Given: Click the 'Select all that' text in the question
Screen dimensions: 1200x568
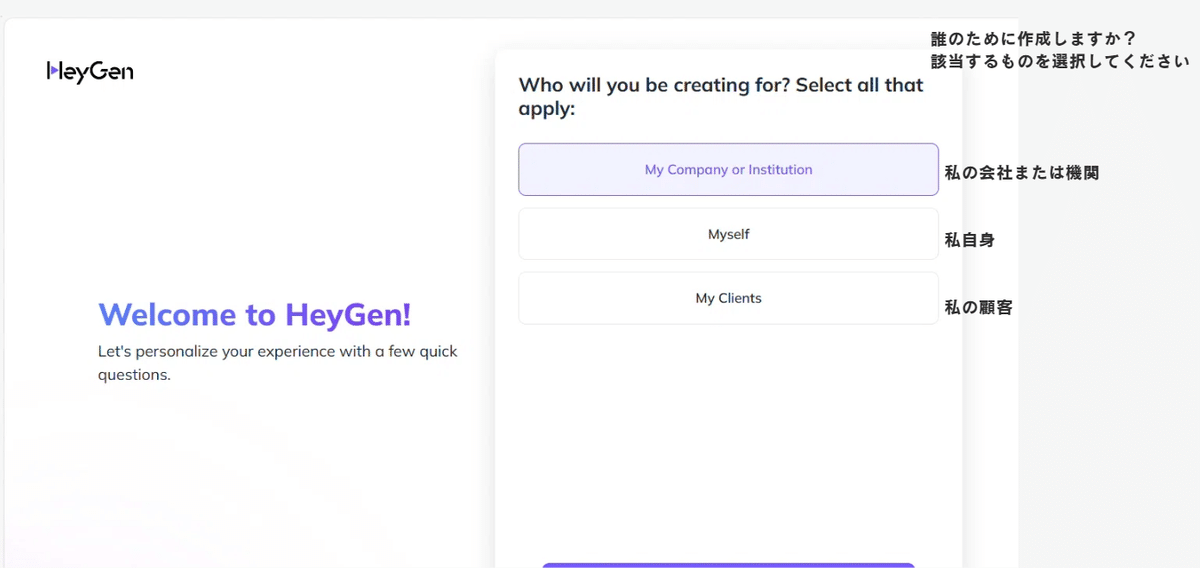Looking at the screenshot, I should point(859,85).
